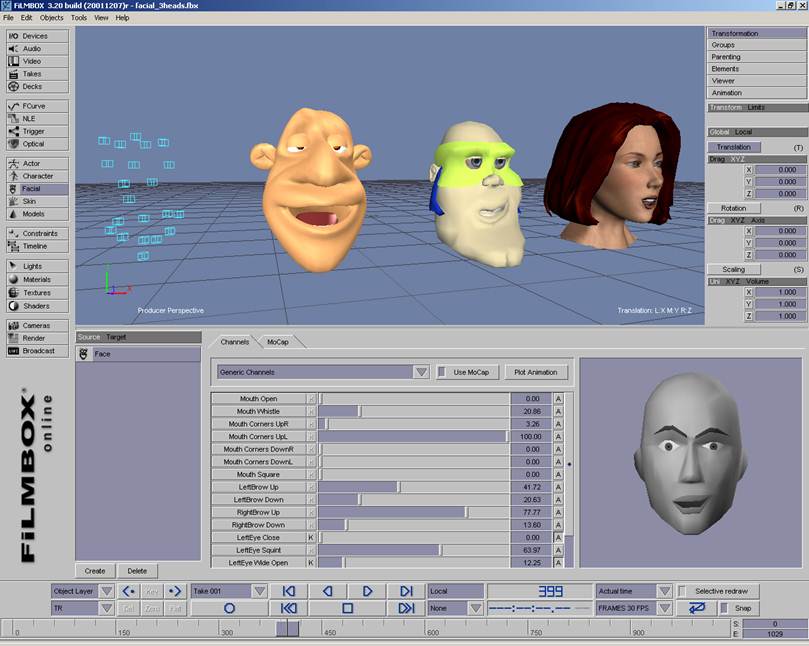Open the Take 001 dropdown

(260, 591)
